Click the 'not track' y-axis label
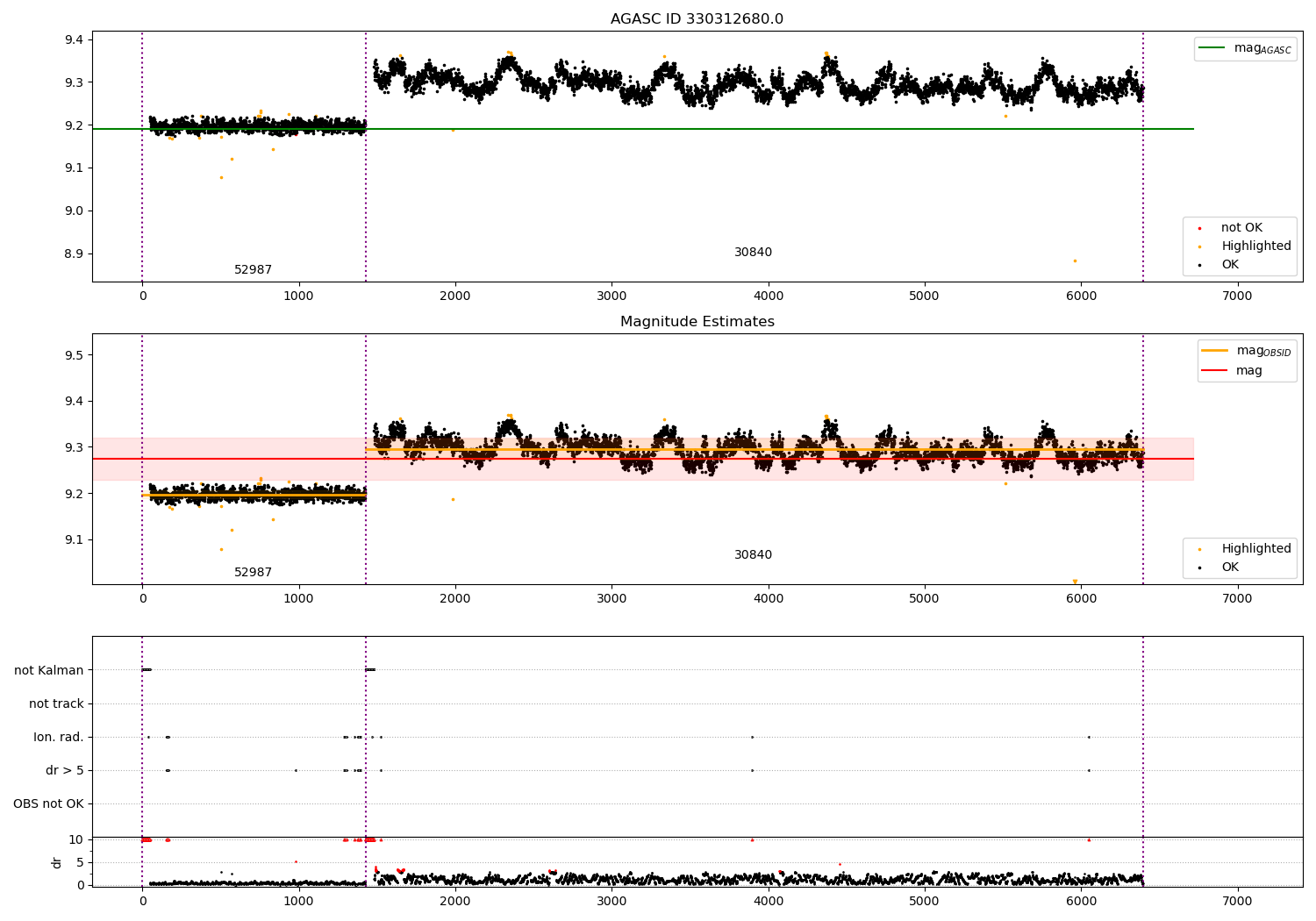The image size is (1316, 921). (56, 703)
